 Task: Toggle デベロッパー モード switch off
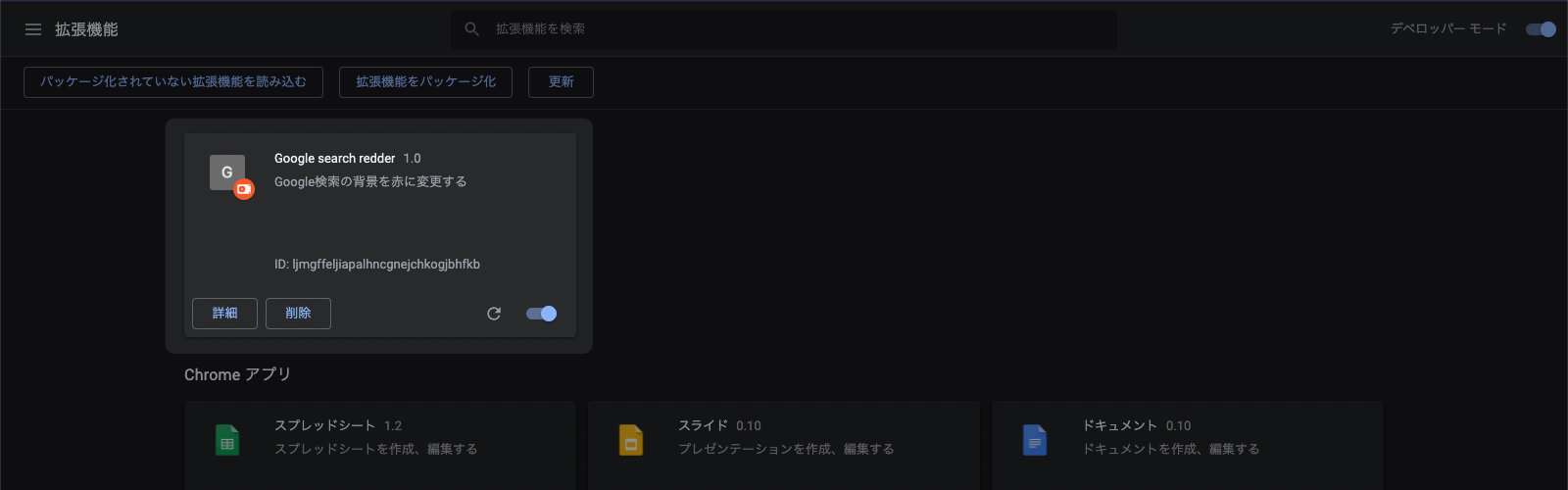[x=1541, y=29]
